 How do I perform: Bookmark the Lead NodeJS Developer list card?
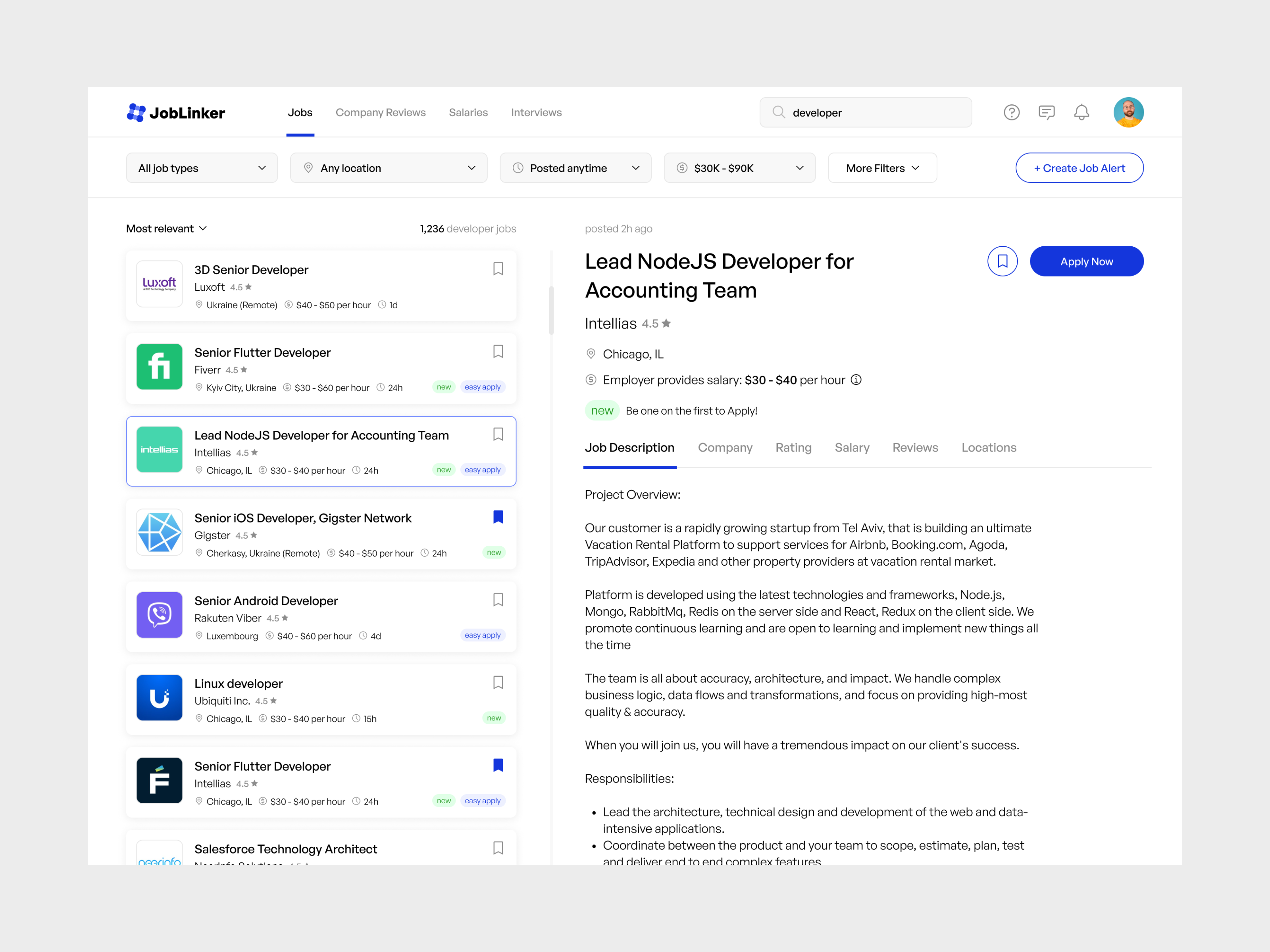coord(498,434)
